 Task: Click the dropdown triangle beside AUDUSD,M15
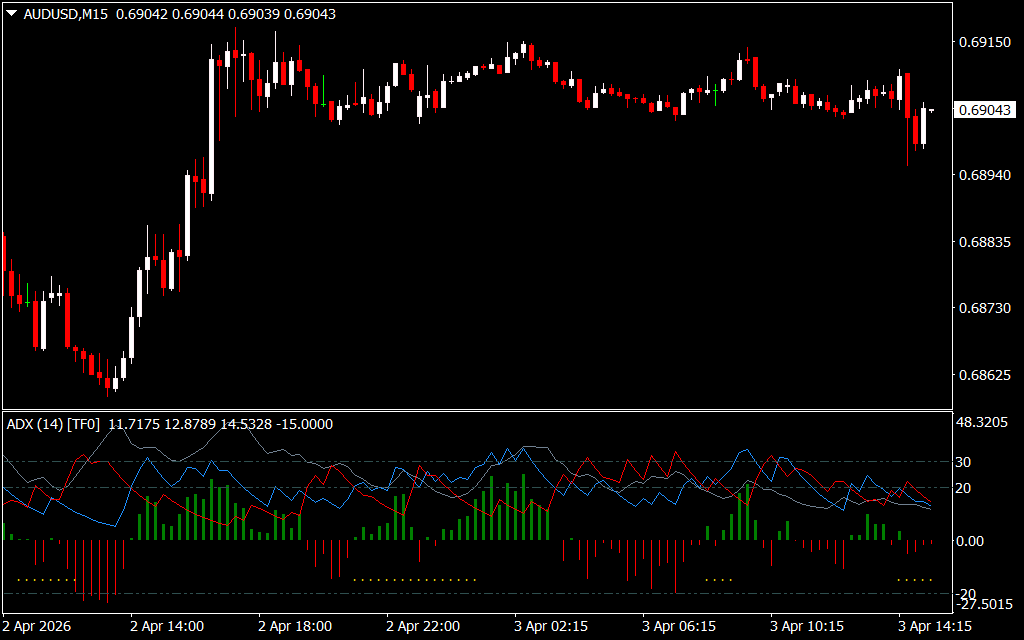click(11, 14)
